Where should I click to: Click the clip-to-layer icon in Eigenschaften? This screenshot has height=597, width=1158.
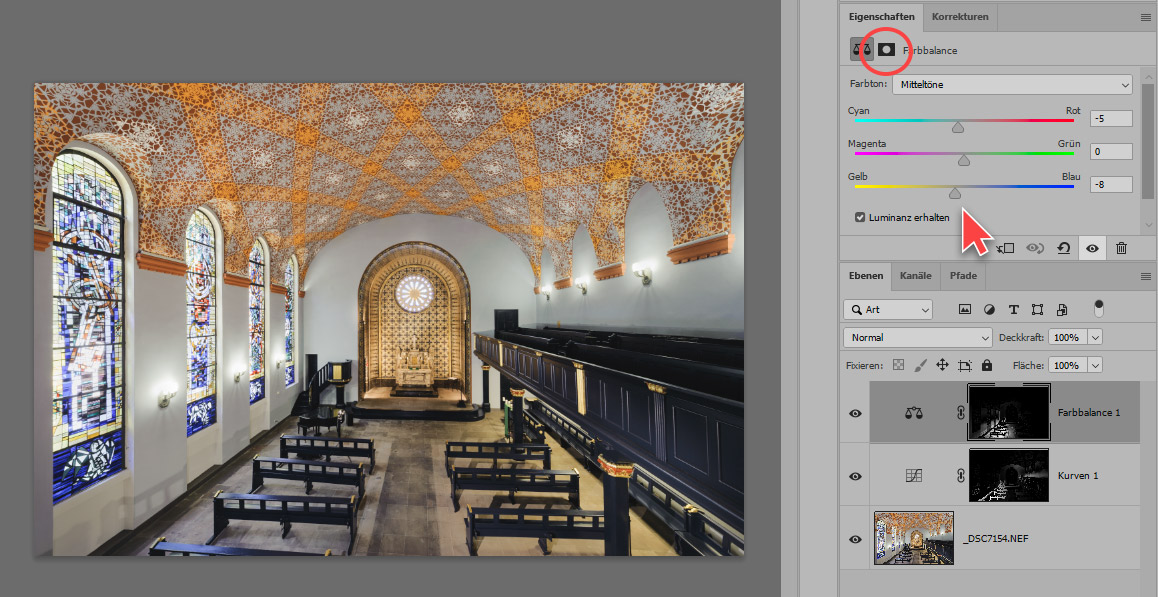(1006, 248)
